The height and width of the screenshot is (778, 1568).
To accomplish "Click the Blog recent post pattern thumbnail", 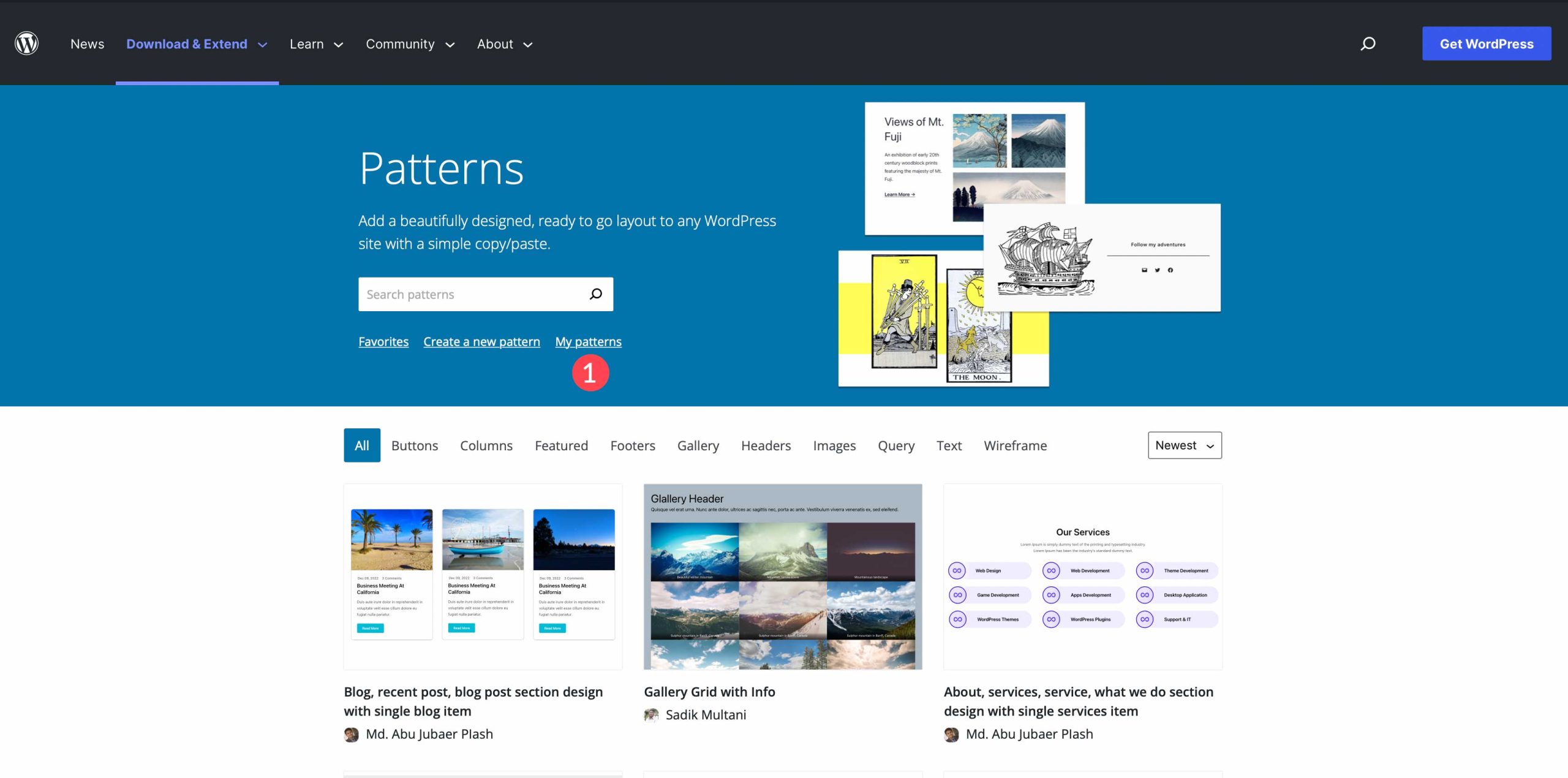I will click(x=483, y=576).
